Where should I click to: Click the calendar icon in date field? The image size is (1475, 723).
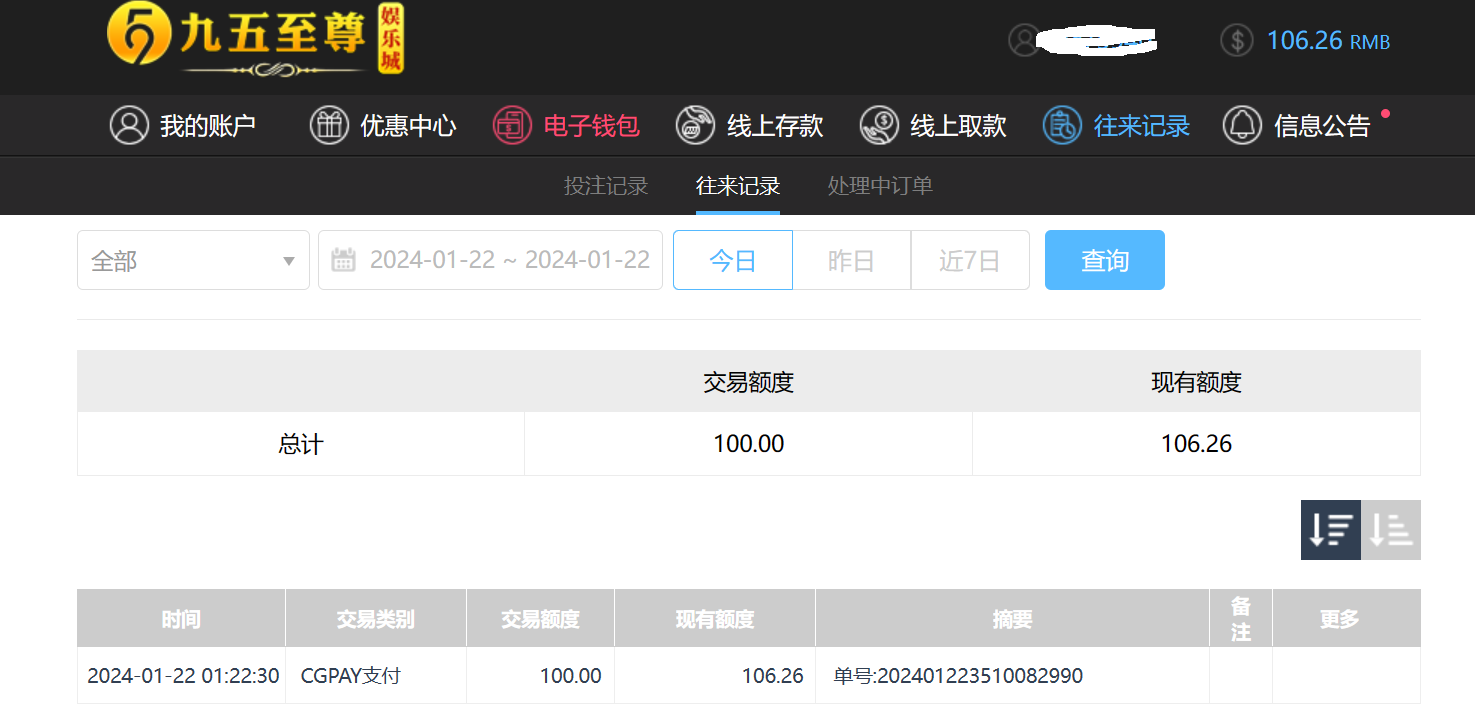343,261
